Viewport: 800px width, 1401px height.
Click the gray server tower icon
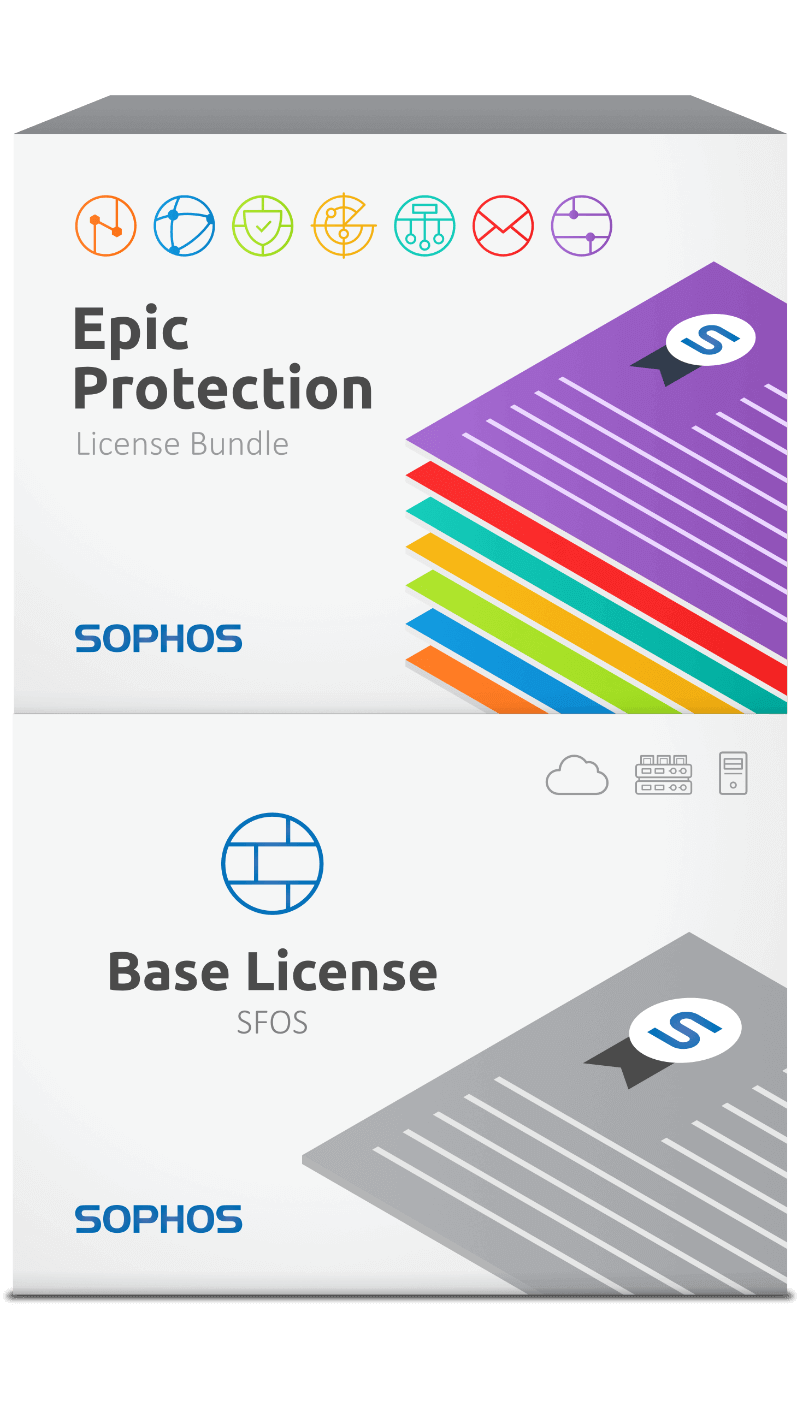tap(733, 774)
